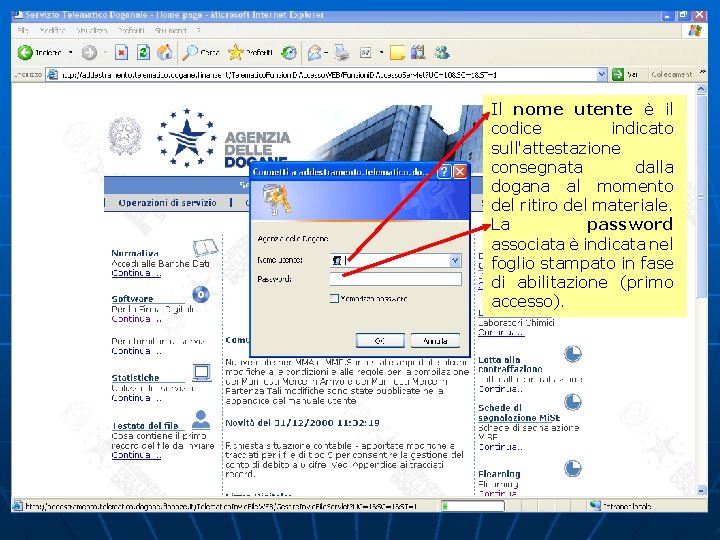720x540 pixels.
Task: Open the Normativa heading link
Action: pos(135,253)
